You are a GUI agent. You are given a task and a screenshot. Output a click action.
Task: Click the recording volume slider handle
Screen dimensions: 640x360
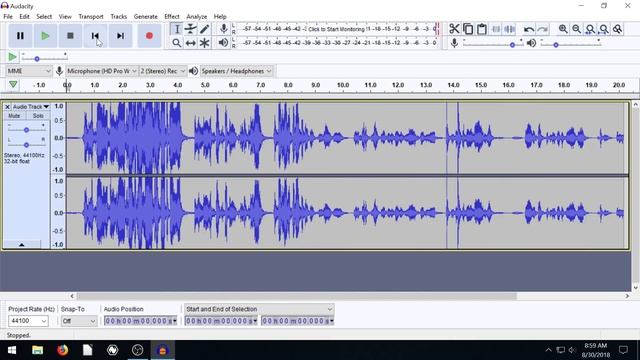click(x=512, y=45)
